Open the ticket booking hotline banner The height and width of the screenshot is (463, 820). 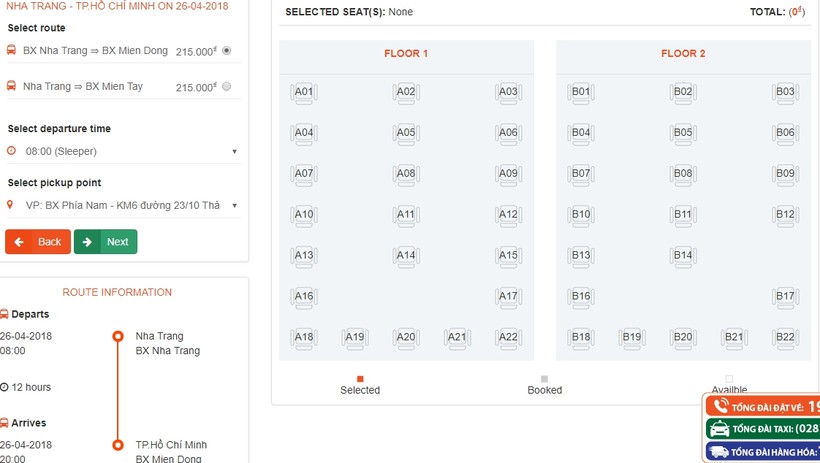click(762, 406)
